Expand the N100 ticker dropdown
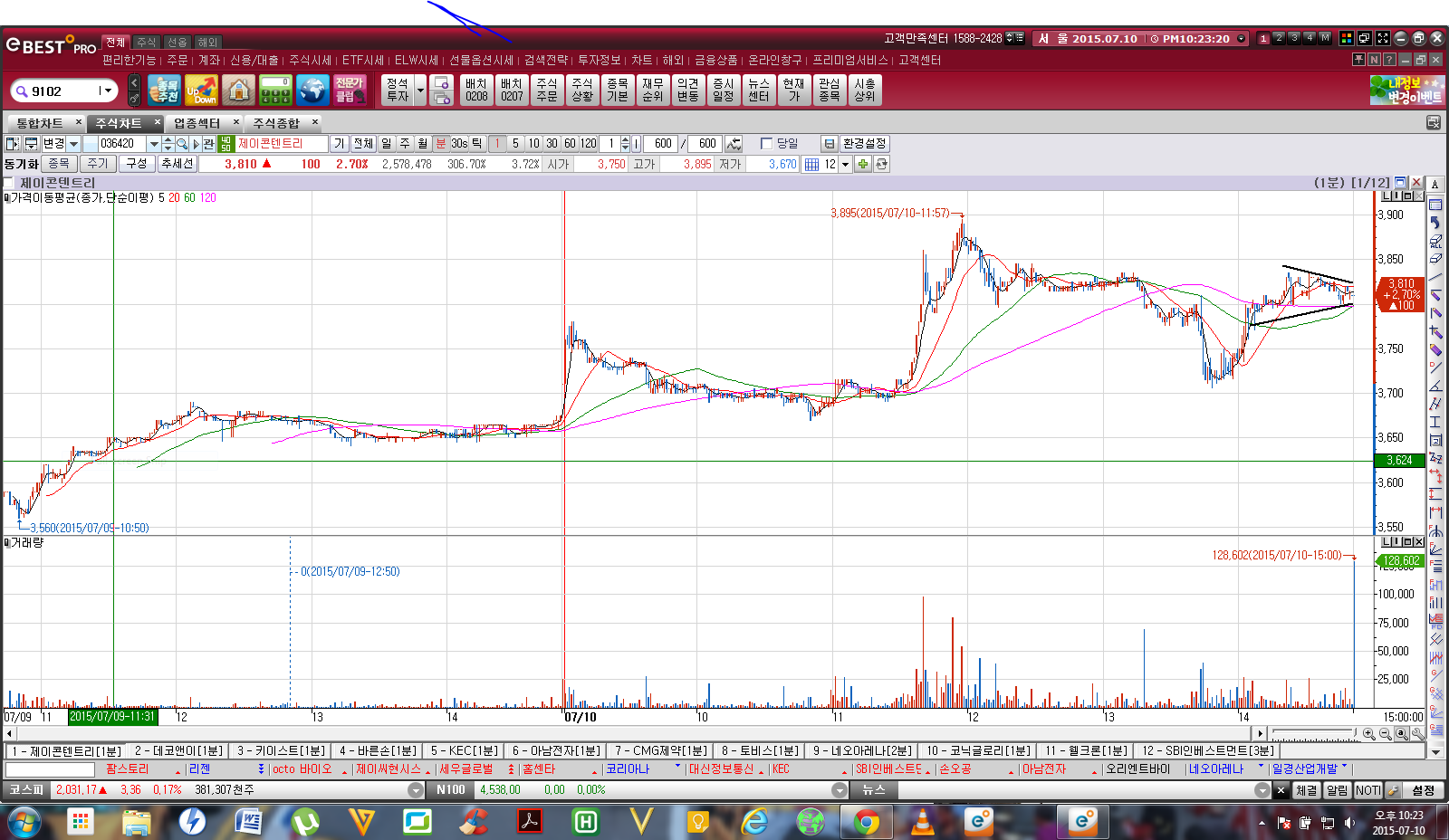 click(840, 790)
